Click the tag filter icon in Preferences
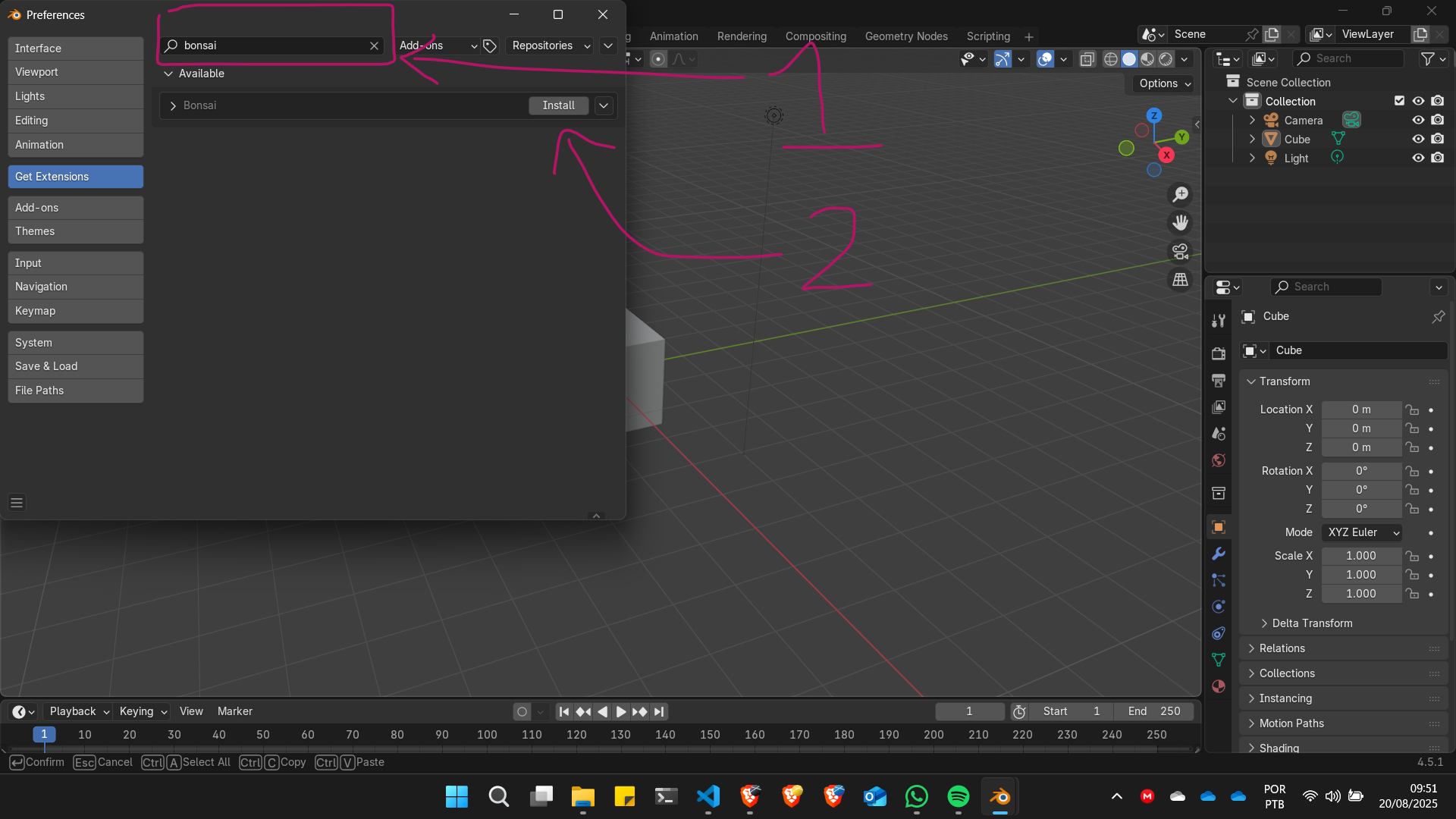 pyautogui.click(x=490, y=45)
